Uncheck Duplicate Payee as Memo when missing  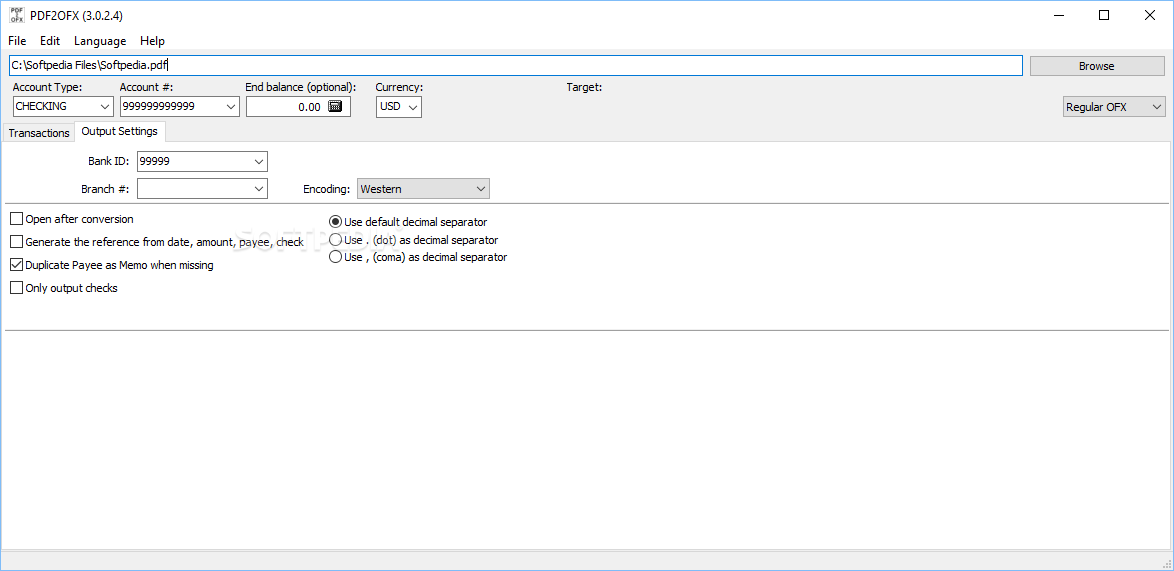[16, 265]
